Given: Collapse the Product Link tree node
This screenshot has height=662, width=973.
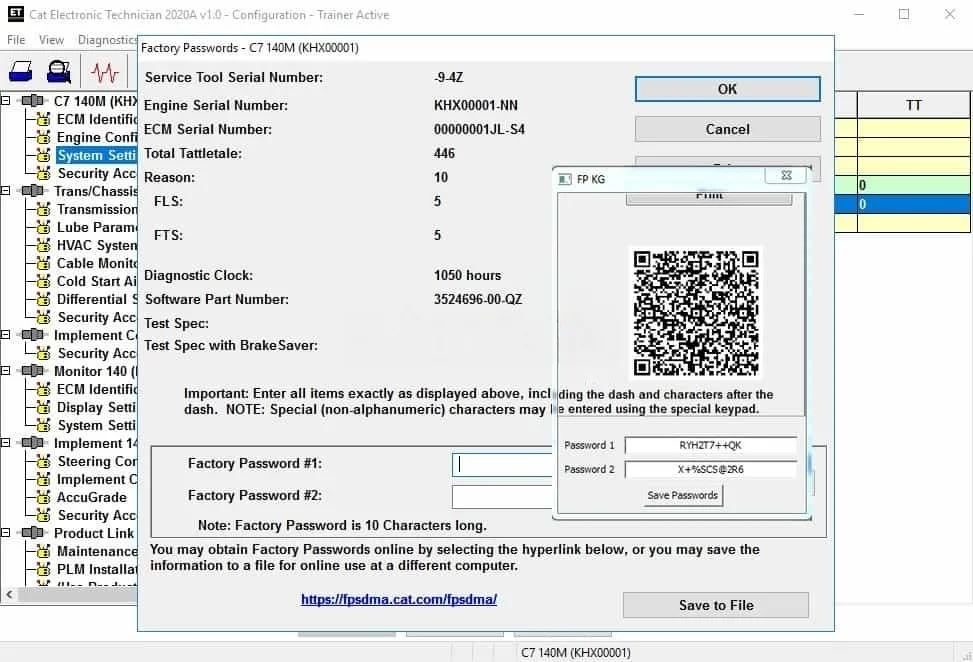Looking at the screenshot, I should (x=6, y=532).
